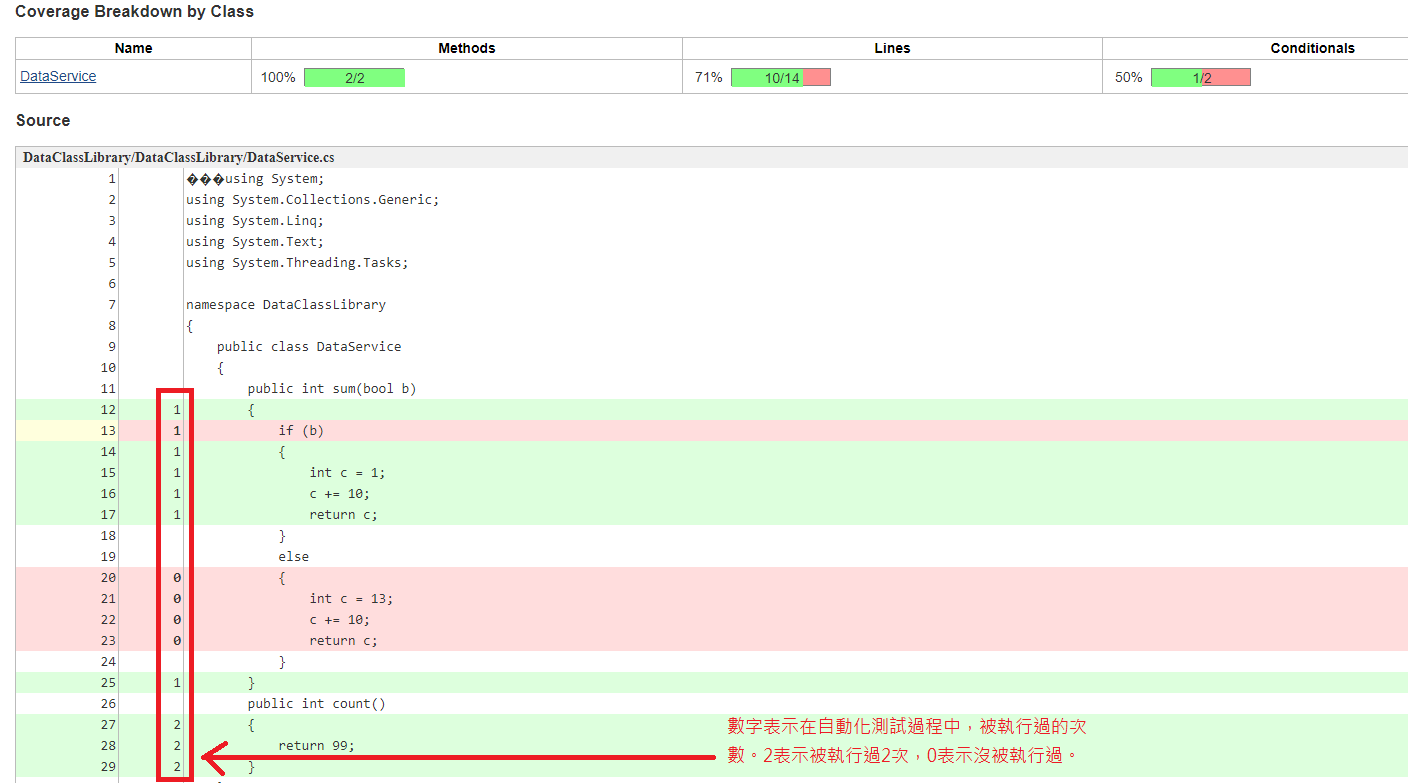The height and width of the screenshot is (783, 1408).
Task: Click line number 20
Action: point(108,578)
